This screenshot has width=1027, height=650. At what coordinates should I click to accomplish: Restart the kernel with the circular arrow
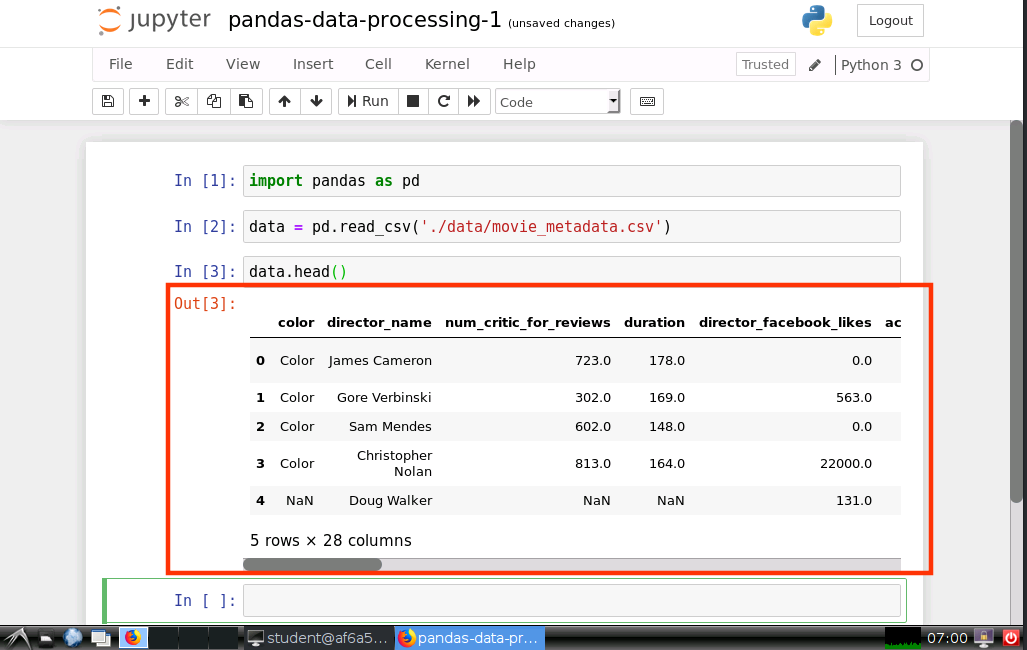[x=444, y=102]
